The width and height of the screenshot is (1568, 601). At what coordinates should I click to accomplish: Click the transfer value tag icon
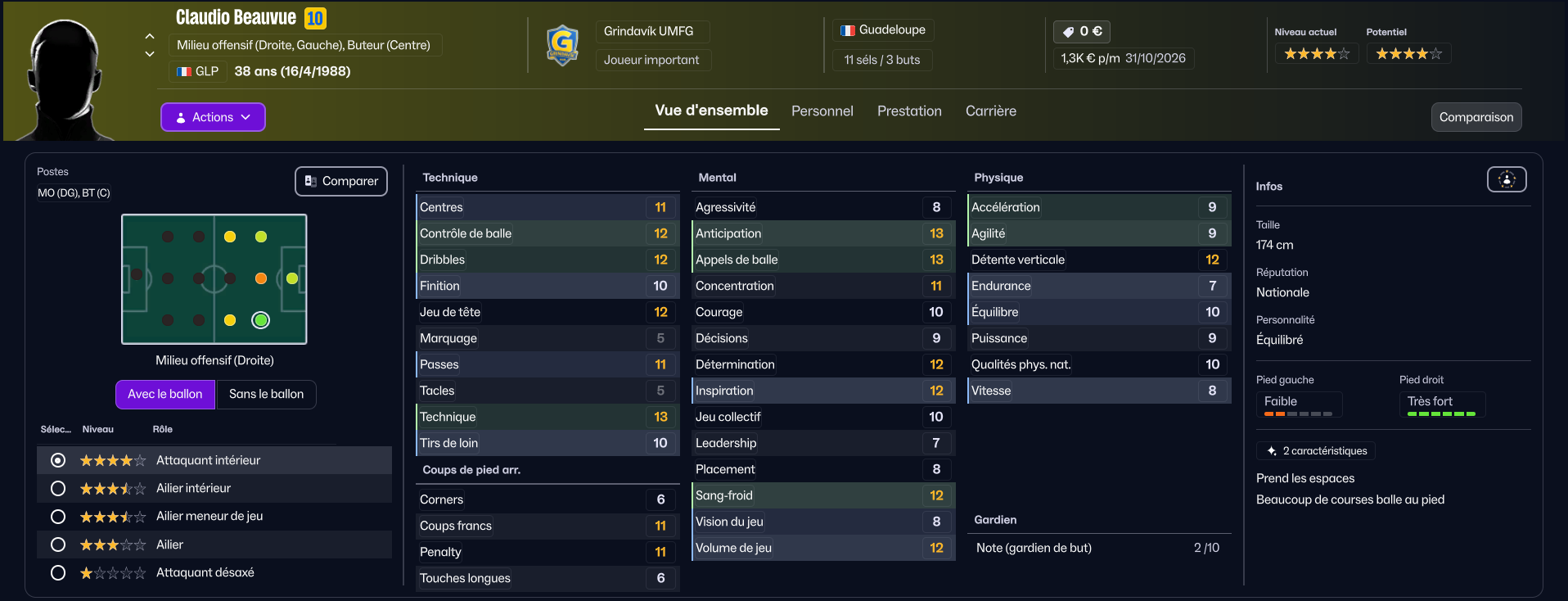pos(1068,32)
